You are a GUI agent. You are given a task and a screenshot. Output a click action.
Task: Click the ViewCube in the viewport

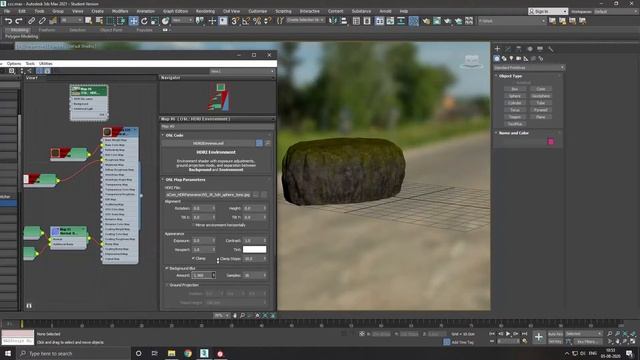pos(471,62)
